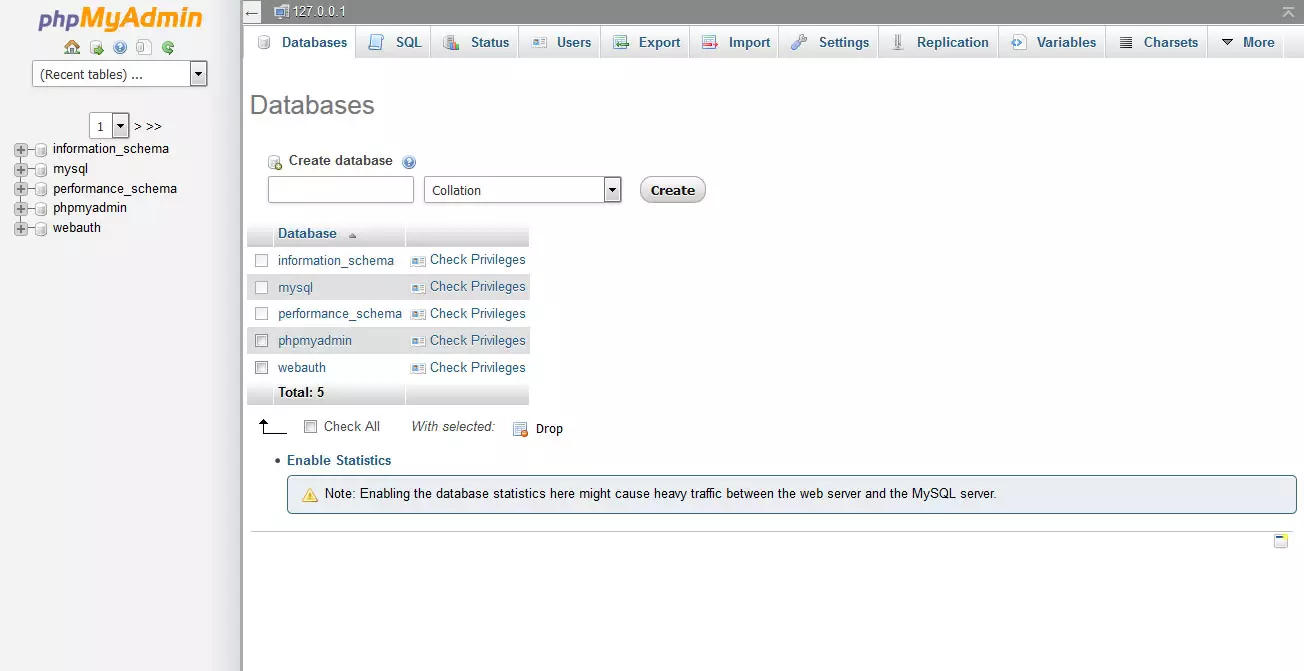Click the database icon next to phpmyadmin in the tree
This screenshot has height=671, width=1304.
41,209
